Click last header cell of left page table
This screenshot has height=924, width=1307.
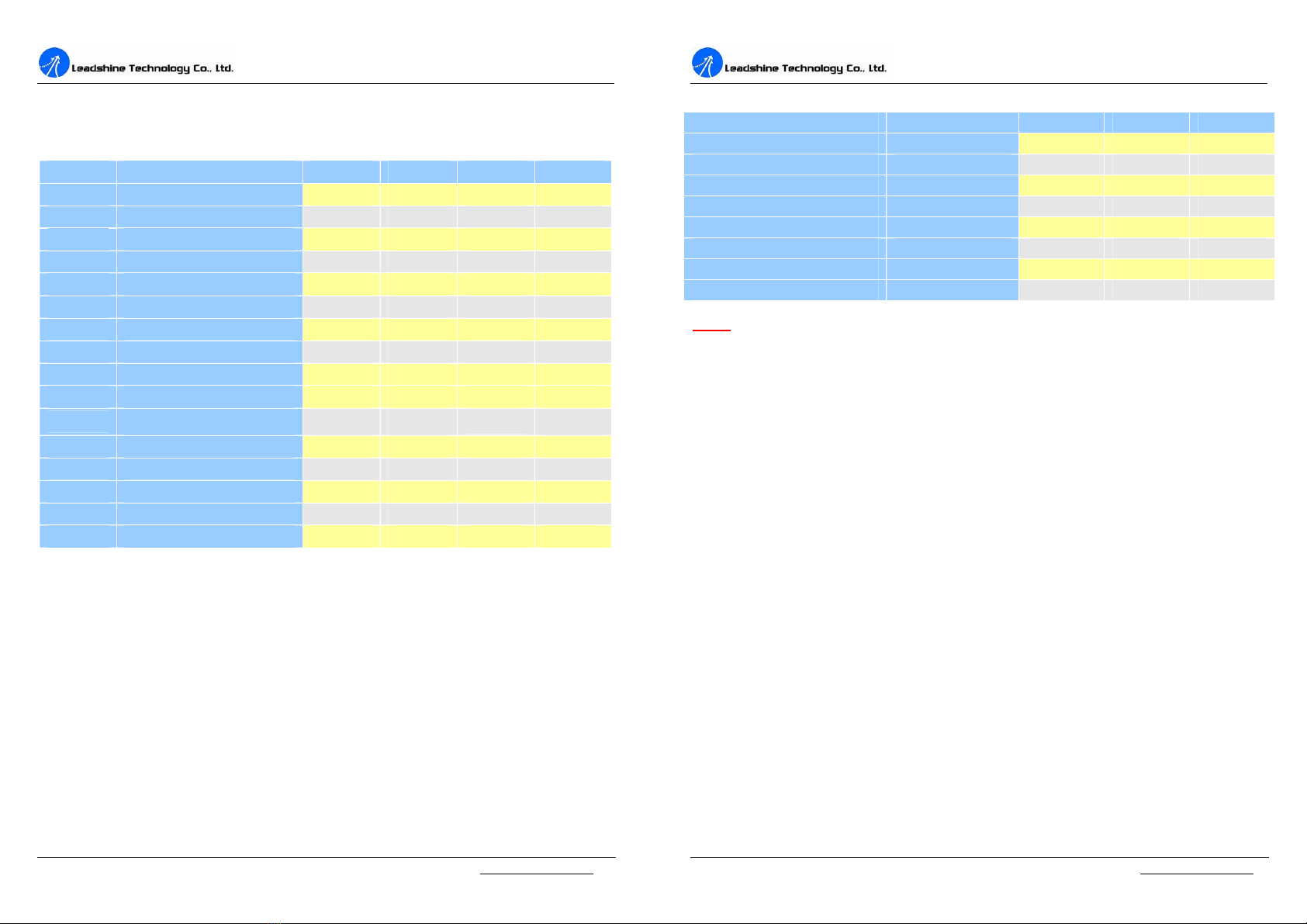[x=572, y=171]
